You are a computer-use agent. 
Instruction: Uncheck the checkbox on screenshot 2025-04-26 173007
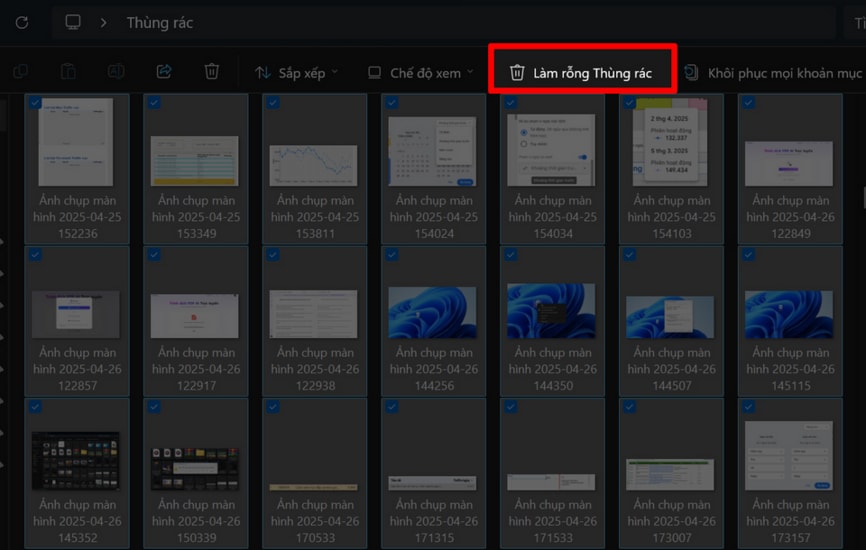tap(629, 407)
